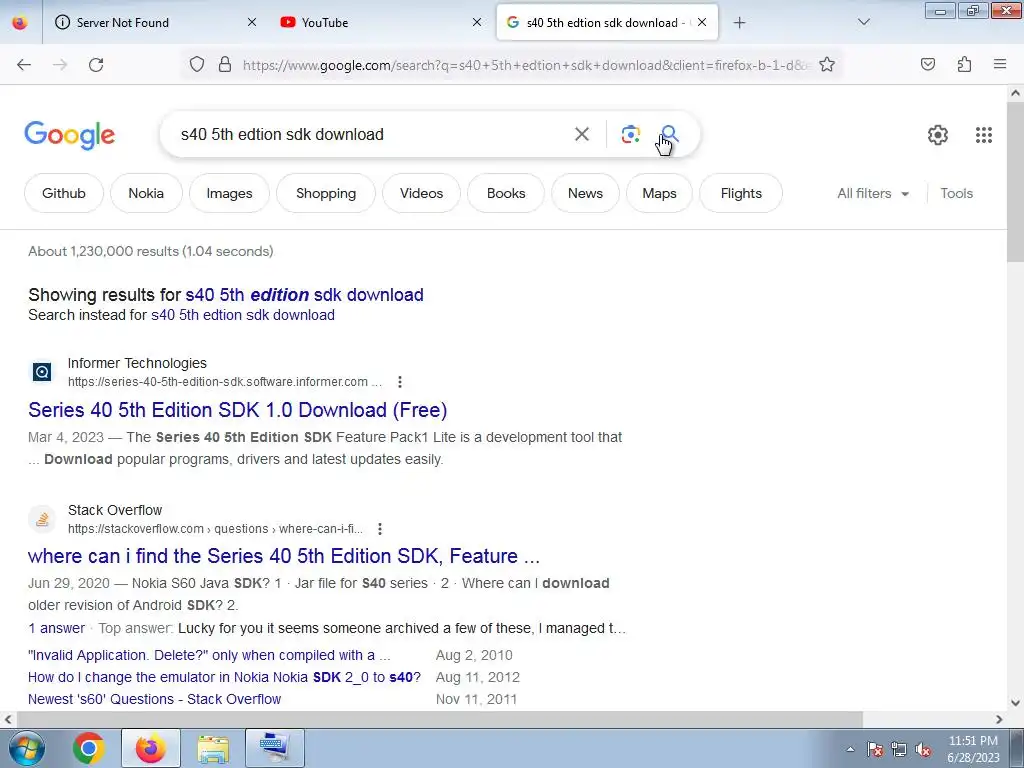Open the tracking protection shield icon
The width and height of the screenshot is (1024, 768).
(x=197, y=64)
